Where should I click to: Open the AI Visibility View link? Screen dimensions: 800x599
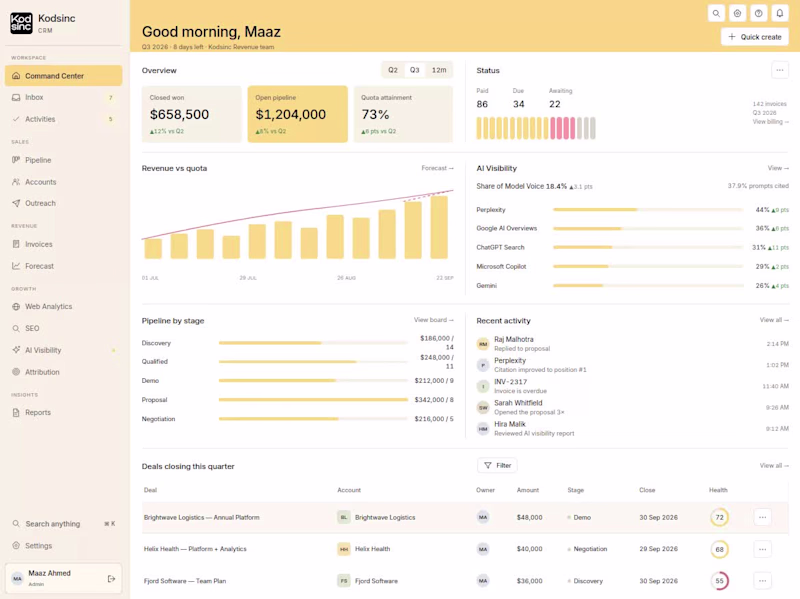point(778,168)
